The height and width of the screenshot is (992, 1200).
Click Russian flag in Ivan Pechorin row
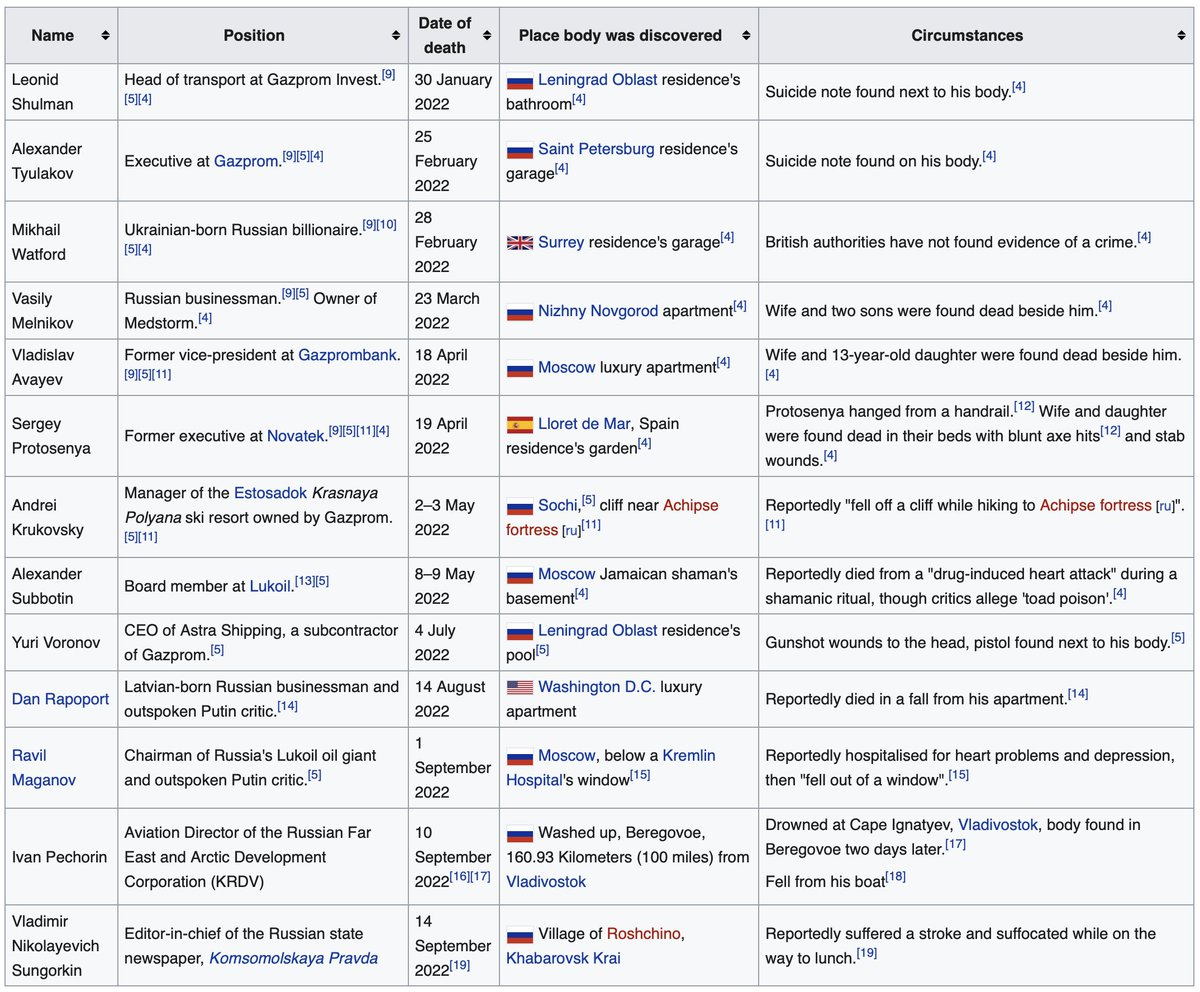coord(520,834)
